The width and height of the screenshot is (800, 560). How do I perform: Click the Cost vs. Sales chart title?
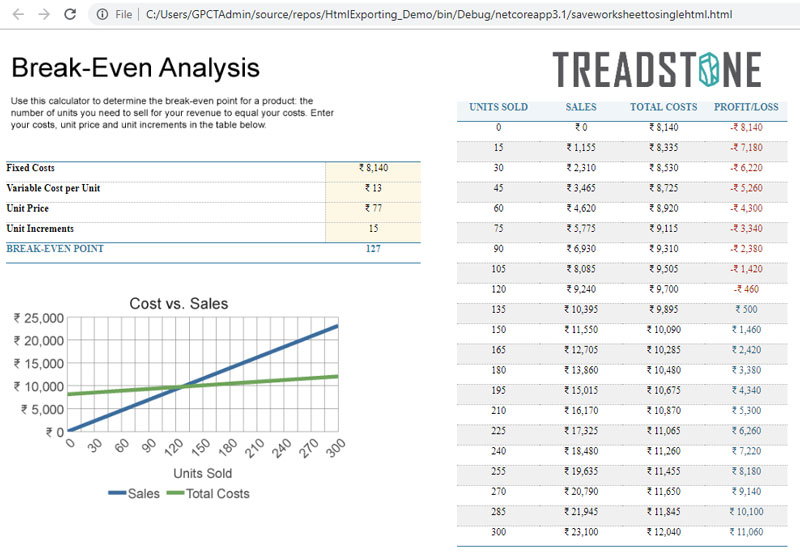179,303
